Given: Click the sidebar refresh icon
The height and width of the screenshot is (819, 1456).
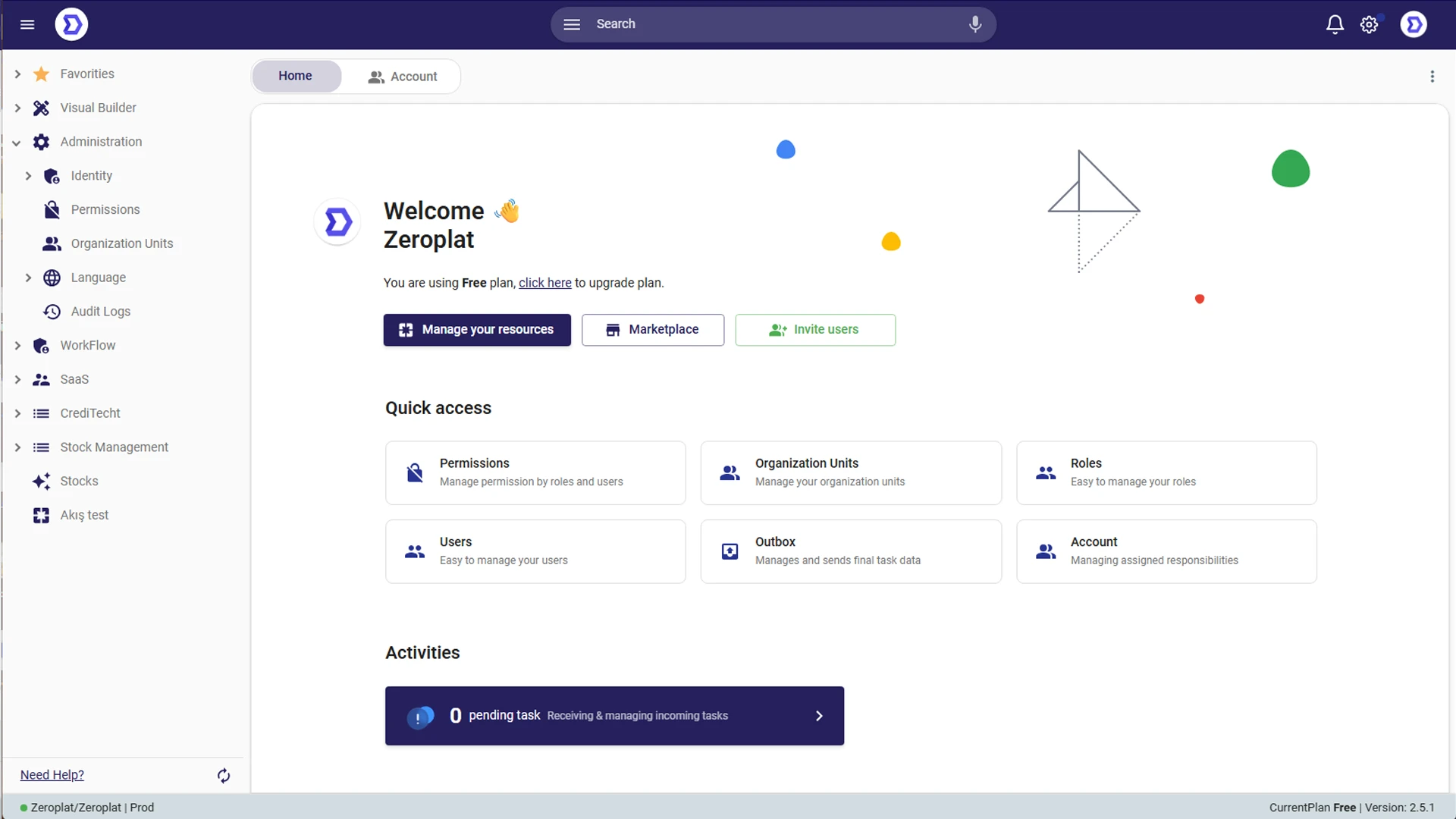Looking at the screenshot, I should 224,775.
